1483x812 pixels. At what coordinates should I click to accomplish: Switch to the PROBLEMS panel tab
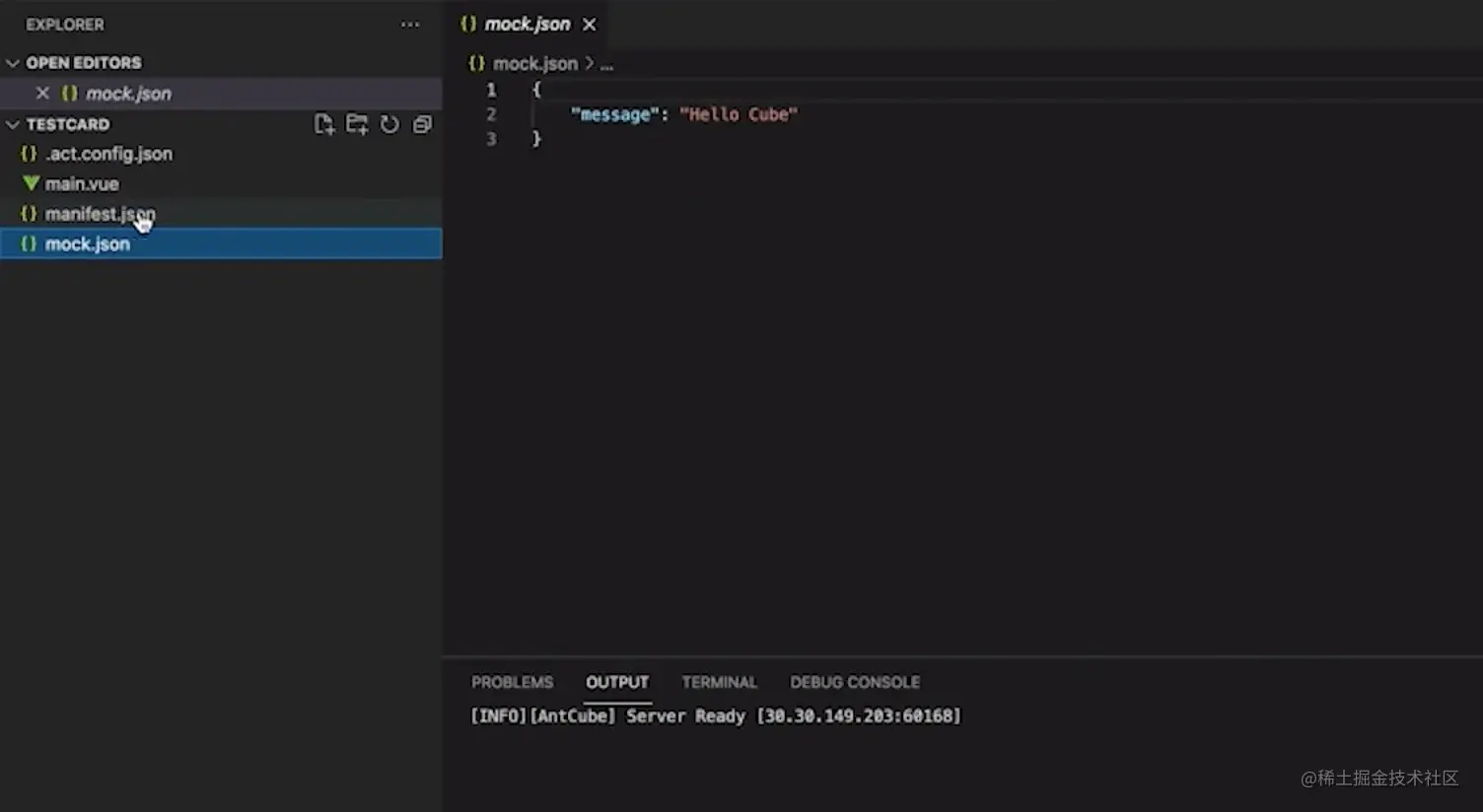[x=512, y=682]
